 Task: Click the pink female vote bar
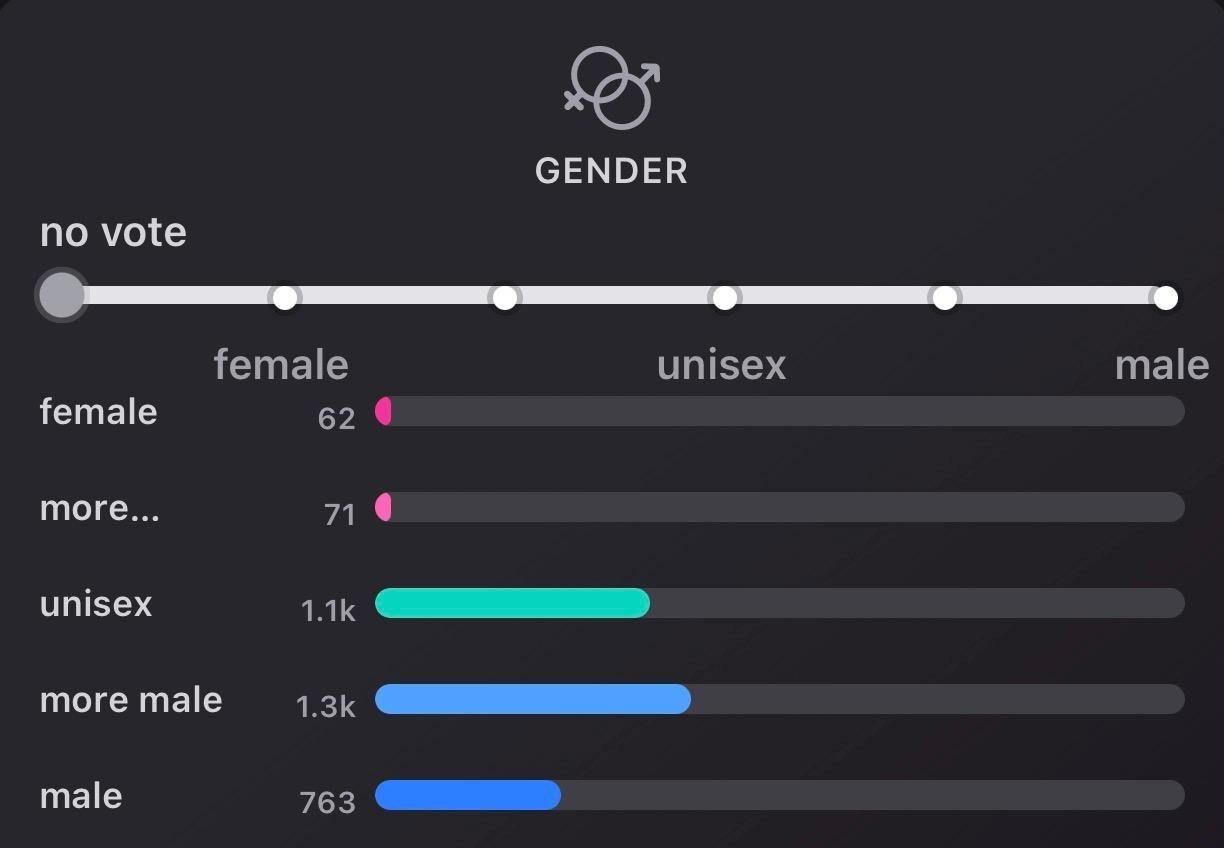click(383, 411)
